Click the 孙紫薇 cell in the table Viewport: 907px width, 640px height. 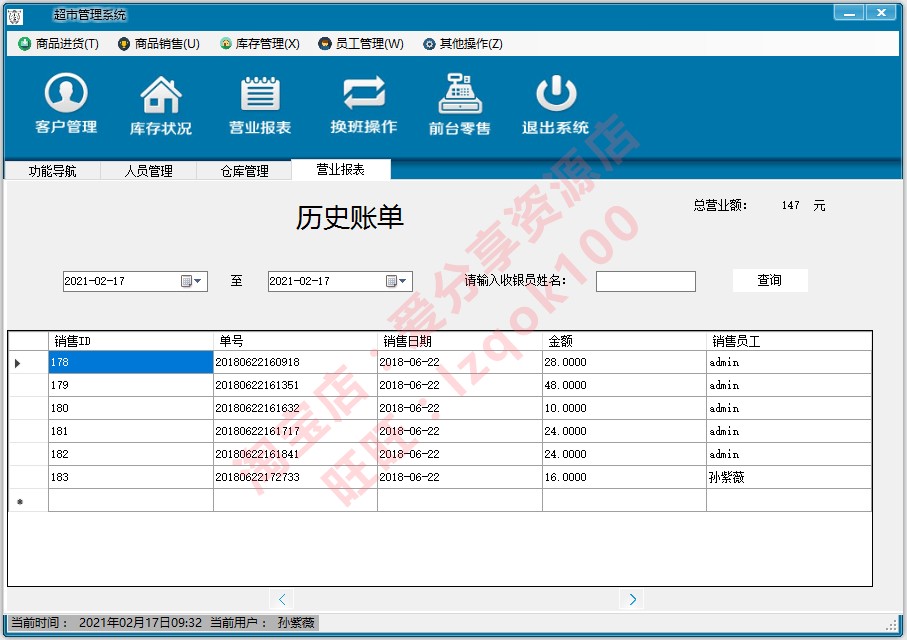(x=789, y=477)
